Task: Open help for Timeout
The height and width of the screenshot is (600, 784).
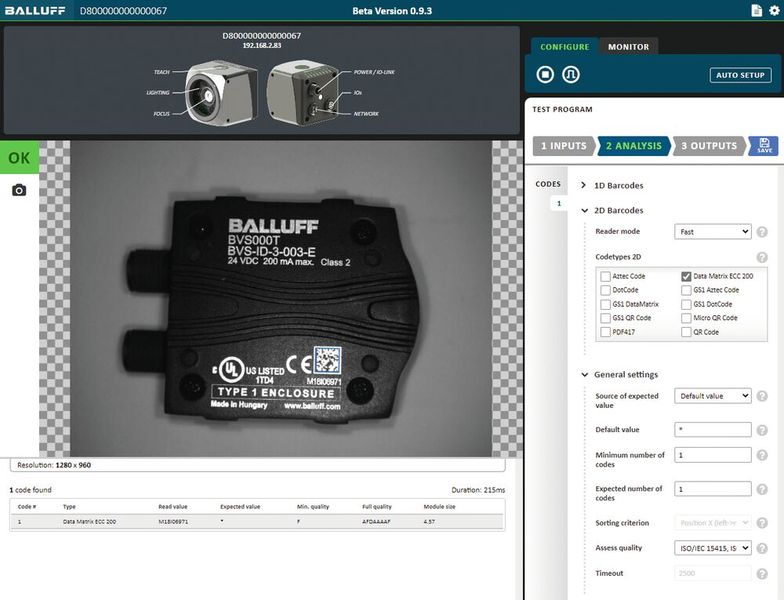Action: [x=762, y=574]
